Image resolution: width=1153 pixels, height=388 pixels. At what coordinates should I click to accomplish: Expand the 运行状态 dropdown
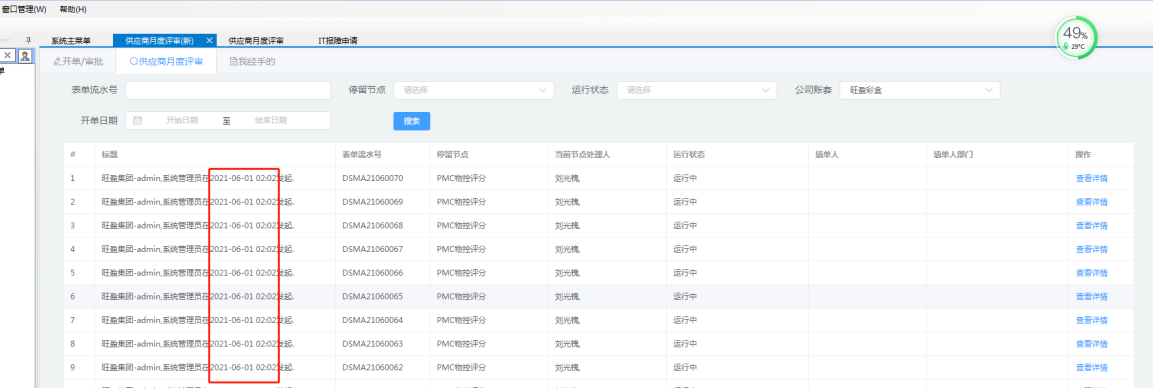tap(697, 90)
